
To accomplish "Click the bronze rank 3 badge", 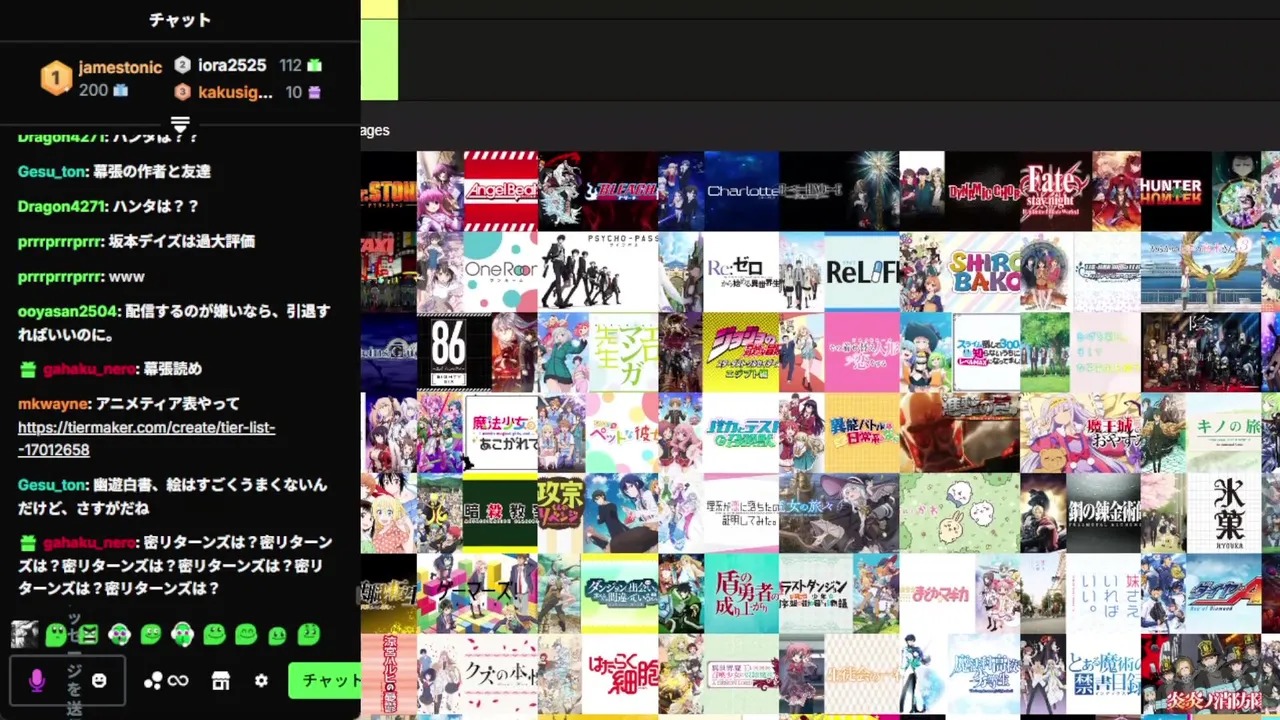I will pos(182,92).
